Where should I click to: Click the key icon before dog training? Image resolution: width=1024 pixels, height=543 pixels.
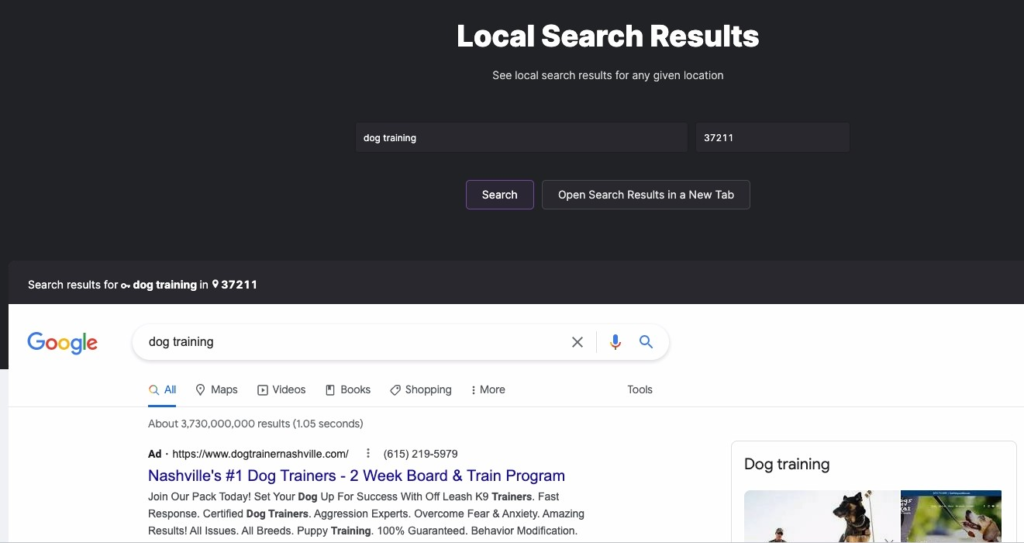point(125,285)
